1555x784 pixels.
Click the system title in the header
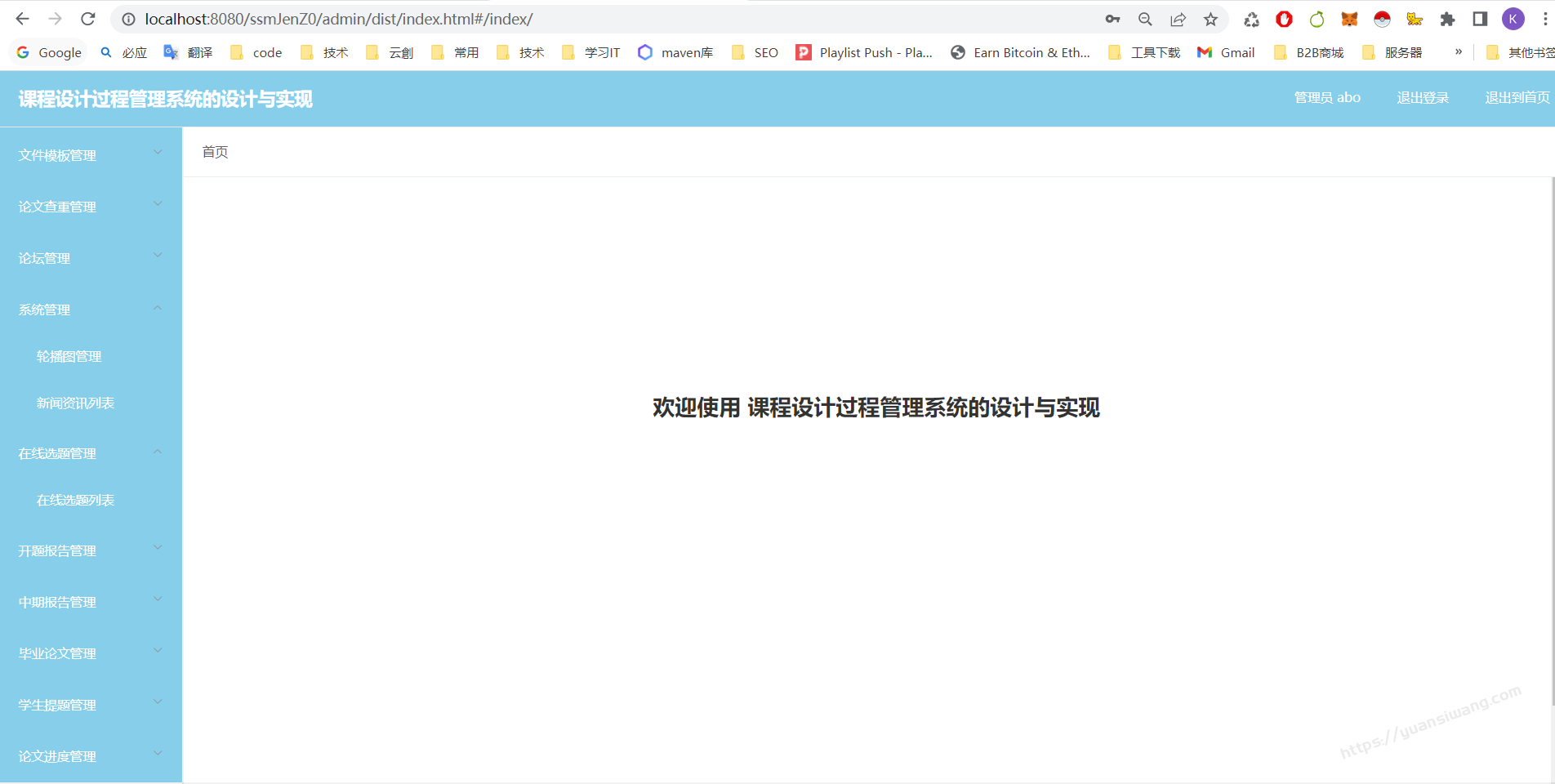pos(166,99)
